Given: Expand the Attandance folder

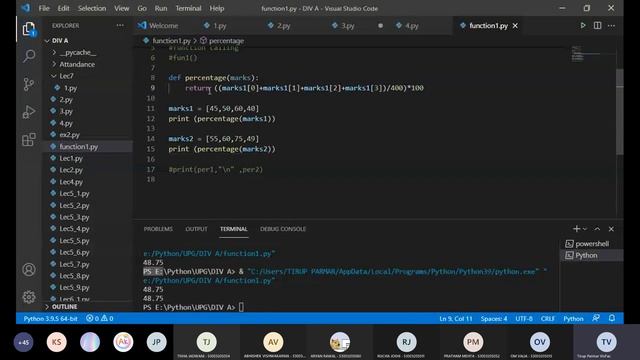Looking at the screenshot, I should tap(77, 64).
